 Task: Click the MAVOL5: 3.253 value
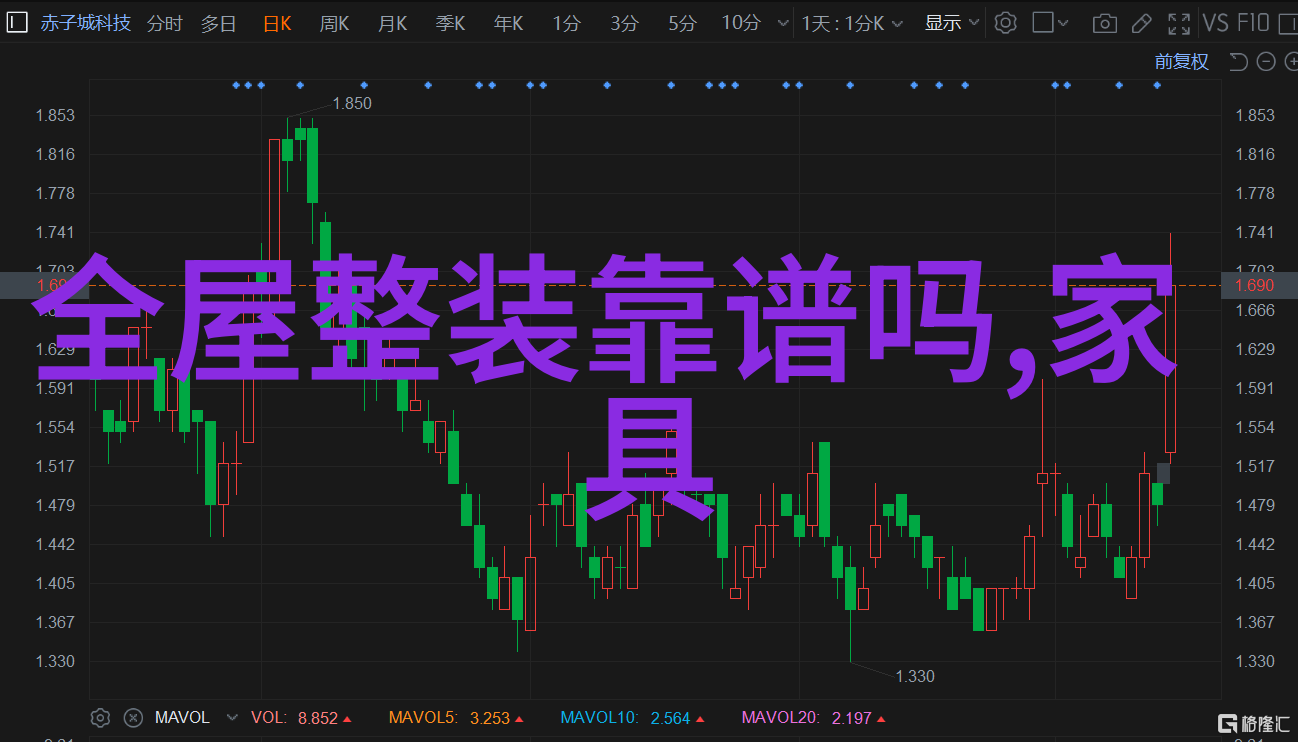(x=456, y=718)
